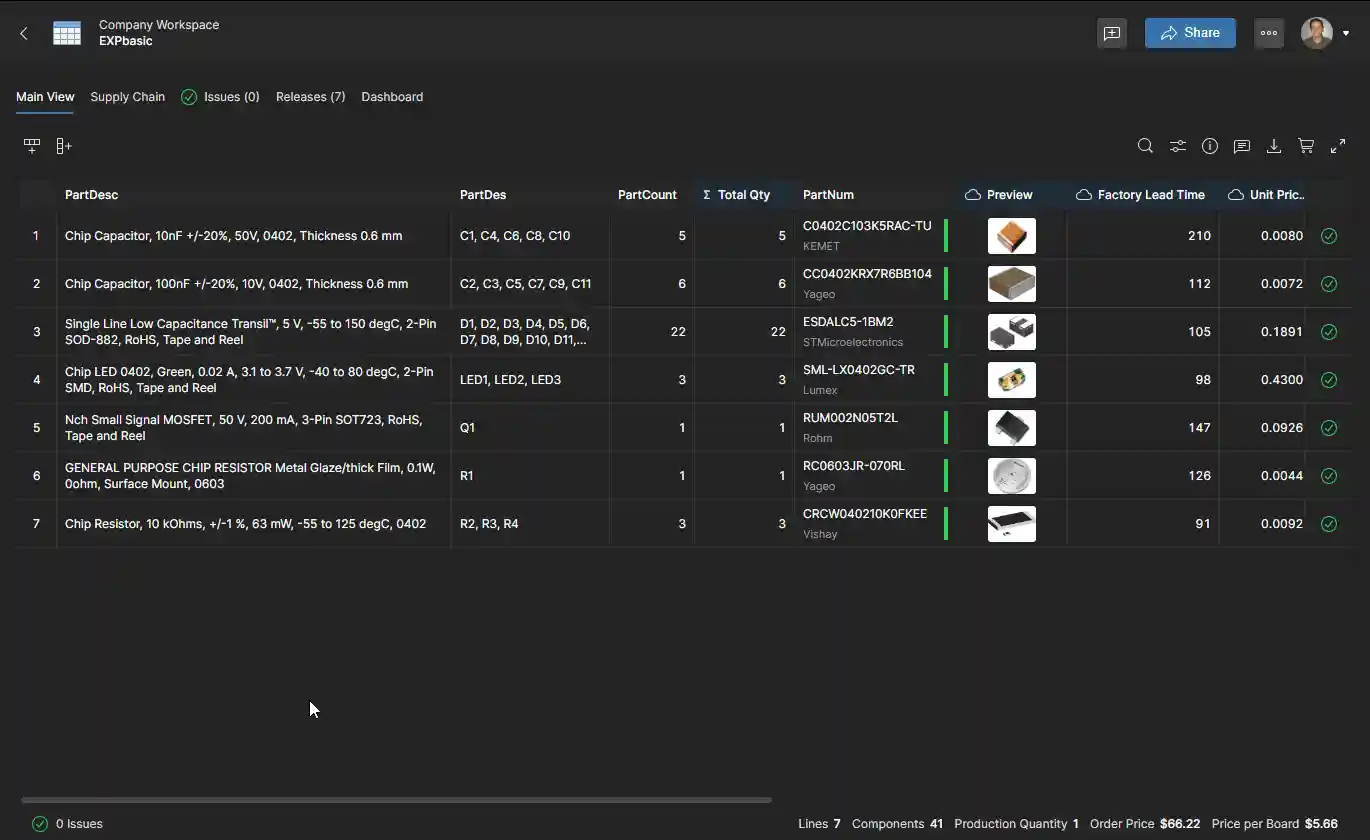1370x840 pixels.
Task: Expand table to full screen
Action: [1338, 146]
